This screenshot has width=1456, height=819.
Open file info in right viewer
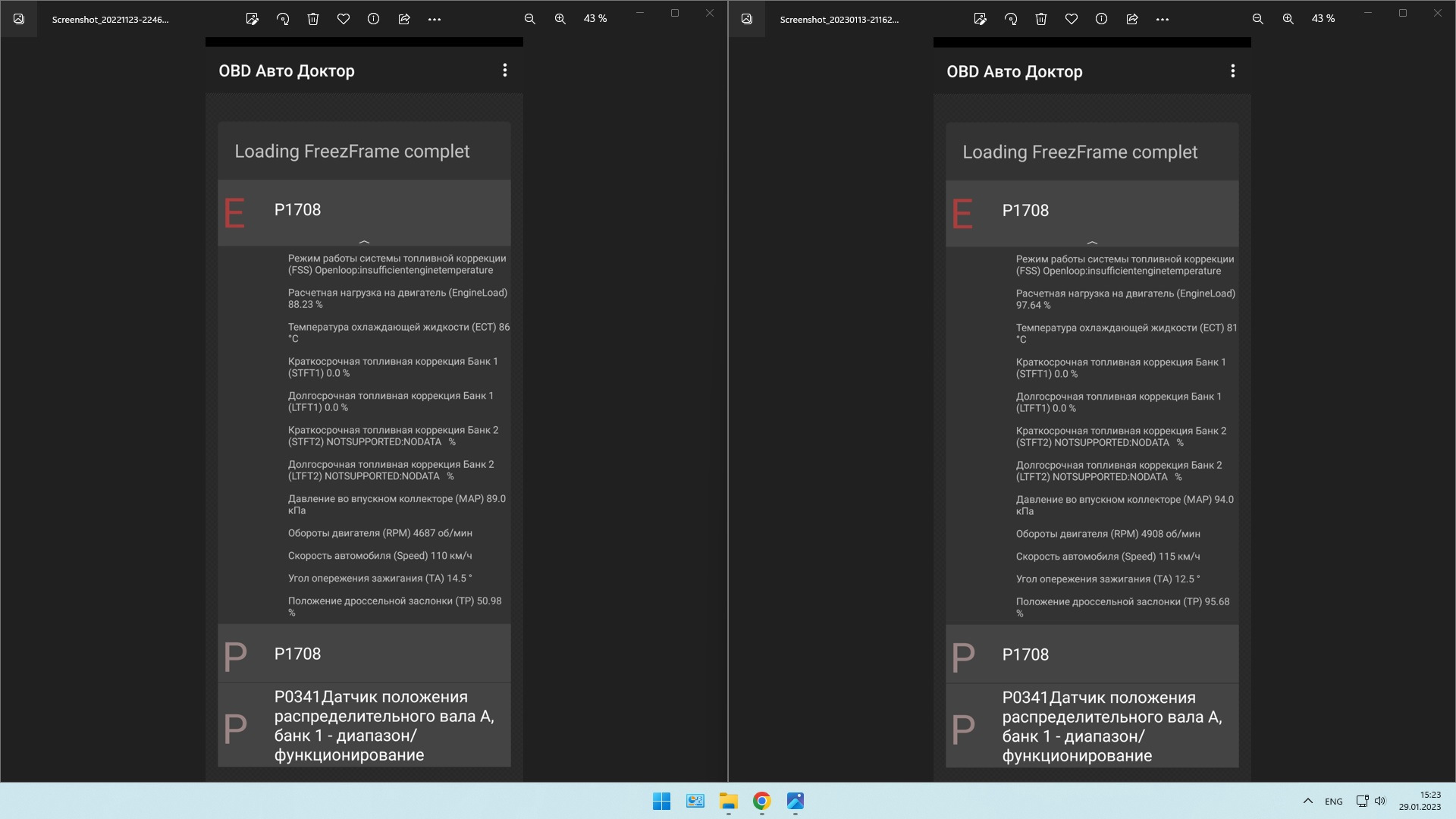tap(1101, 19)
